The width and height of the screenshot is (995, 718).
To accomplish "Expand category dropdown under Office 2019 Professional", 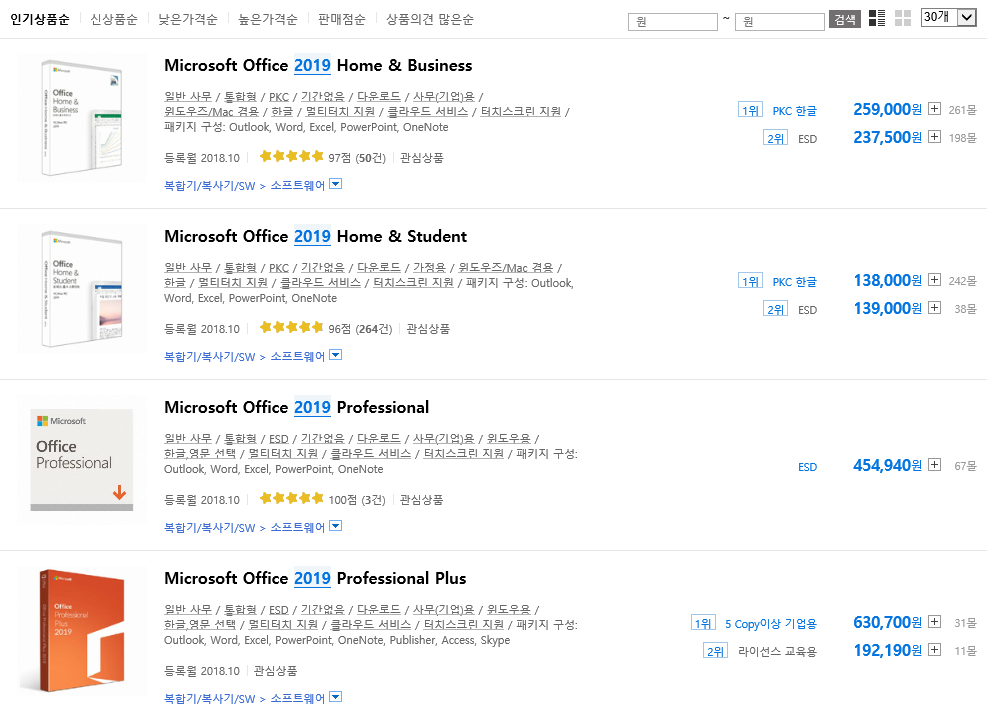I will [336, 526].
